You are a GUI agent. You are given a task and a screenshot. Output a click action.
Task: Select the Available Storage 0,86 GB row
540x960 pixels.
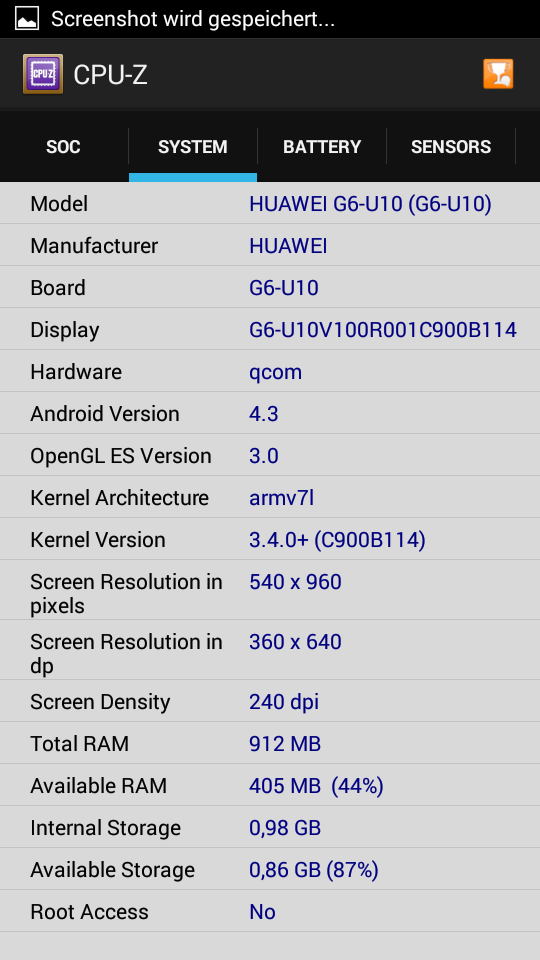coord(270,869)
